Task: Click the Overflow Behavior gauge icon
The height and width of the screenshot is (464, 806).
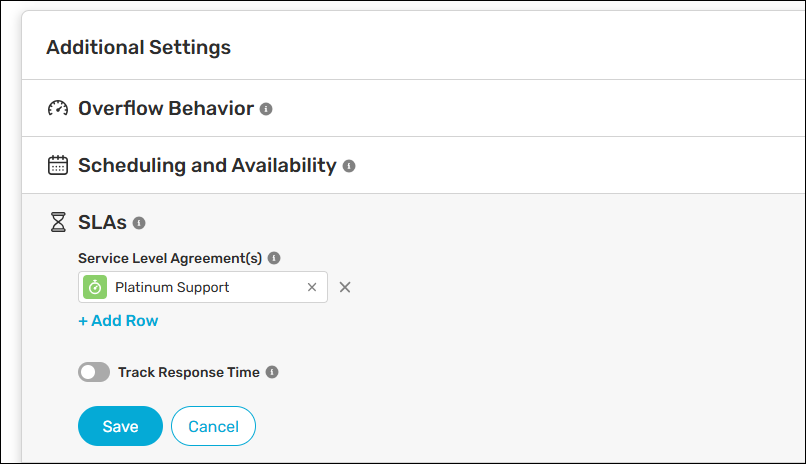Action: pyautogui.click(x=58, y=108)
